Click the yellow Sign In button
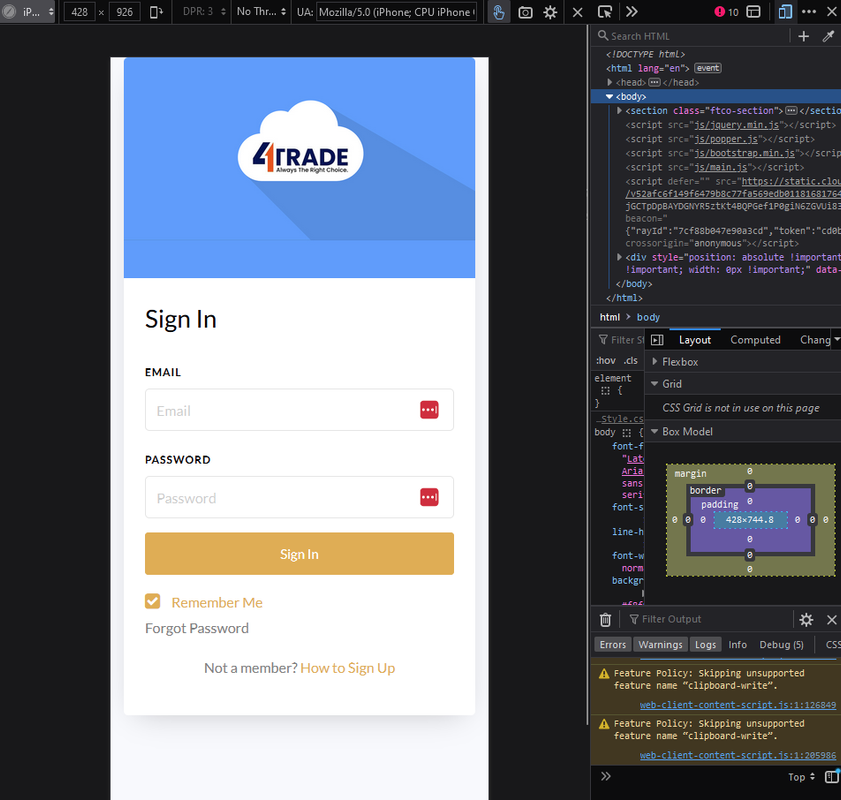Screen dimensions: 841x800 pos(299,554)
